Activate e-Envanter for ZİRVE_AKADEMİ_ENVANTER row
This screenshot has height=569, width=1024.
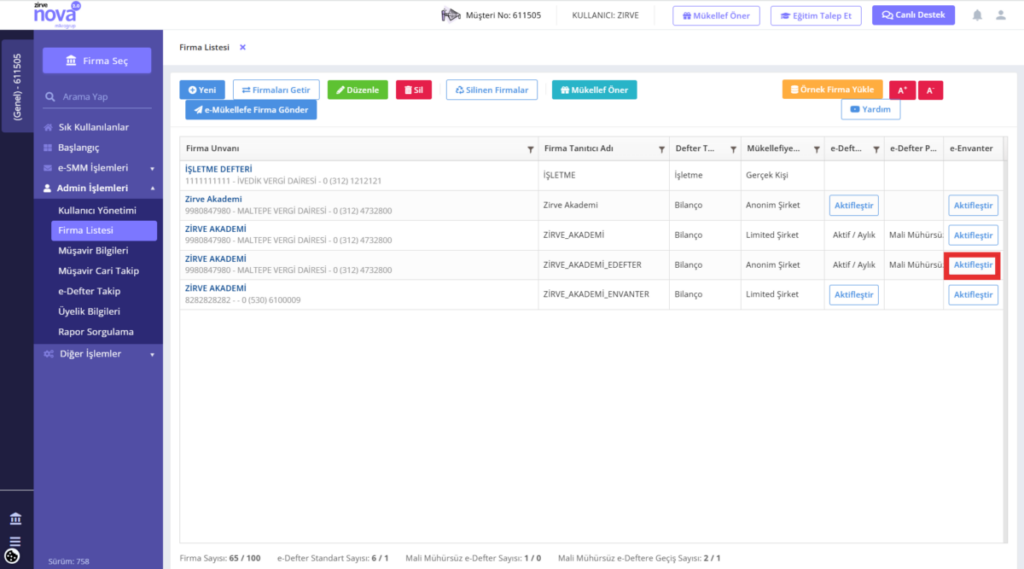coord(973,295)
